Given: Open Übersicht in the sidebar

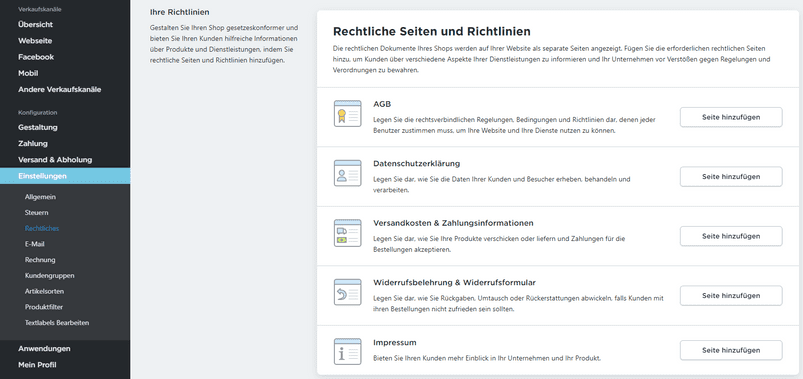Looking at the screenshot, I should click(x=35, y=25).
